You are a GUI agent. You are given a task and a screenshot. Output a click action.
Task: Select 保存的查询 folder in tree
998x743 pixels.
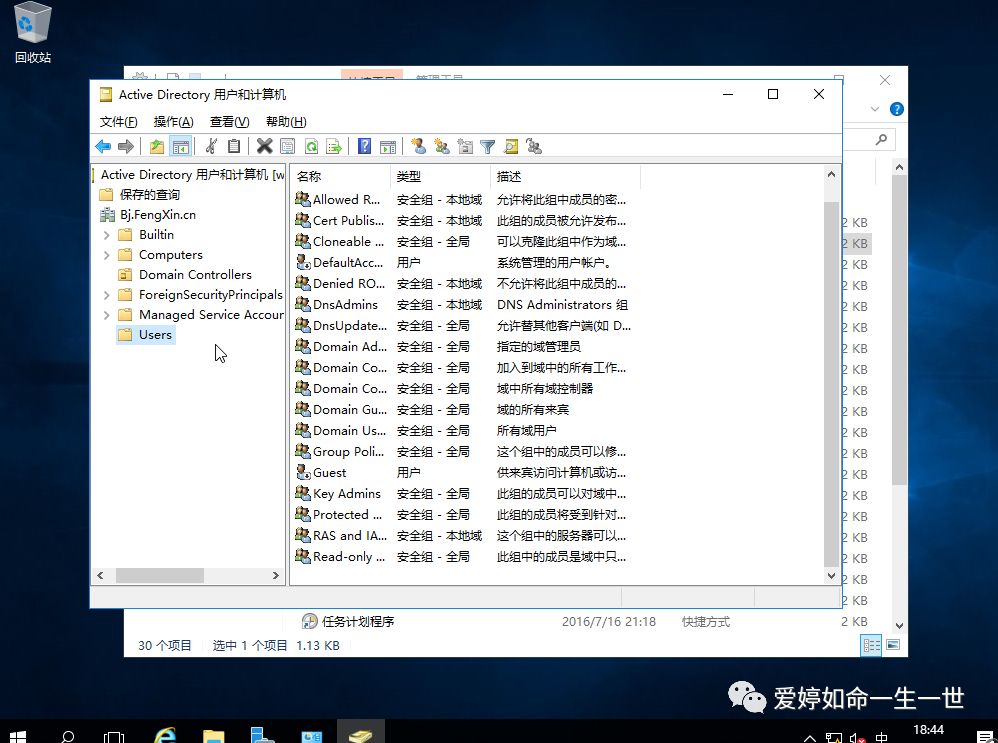coord(149,195)
